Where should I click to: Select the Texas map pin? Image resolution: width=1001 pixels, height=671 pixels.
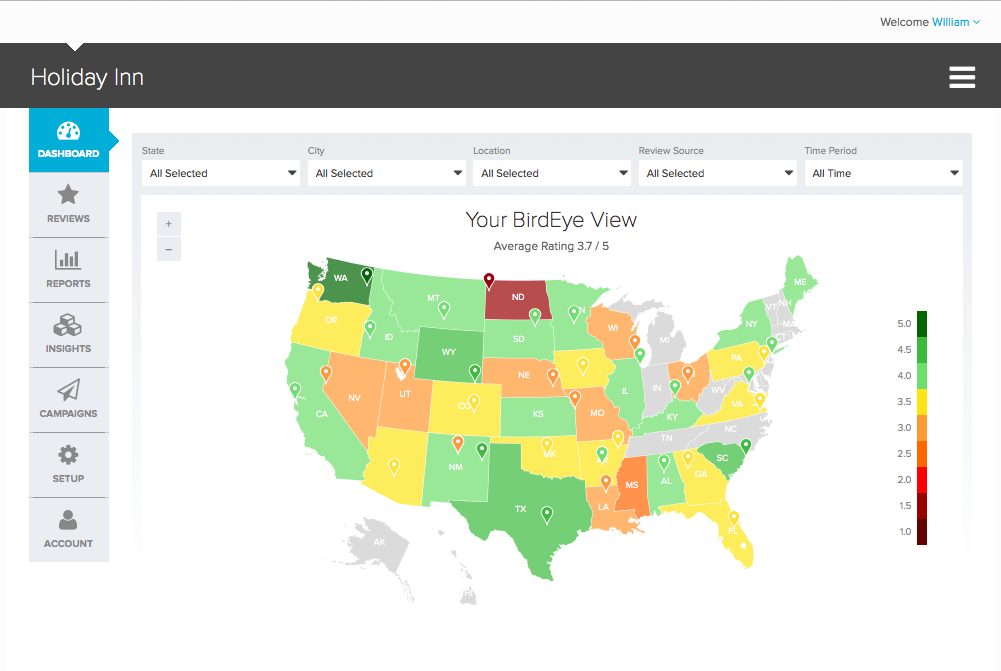[x=546, y=514]
